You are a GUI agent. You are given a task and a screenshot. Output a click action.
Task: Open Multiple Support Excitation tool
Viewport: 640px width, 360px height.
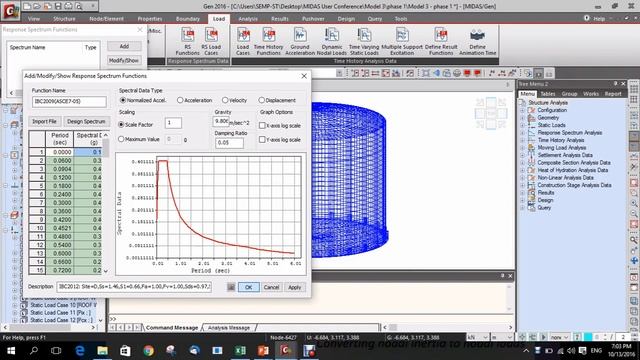402,41
